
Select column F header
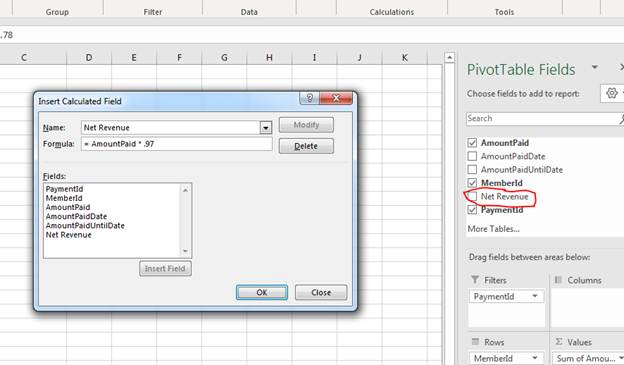coord(179,58)
